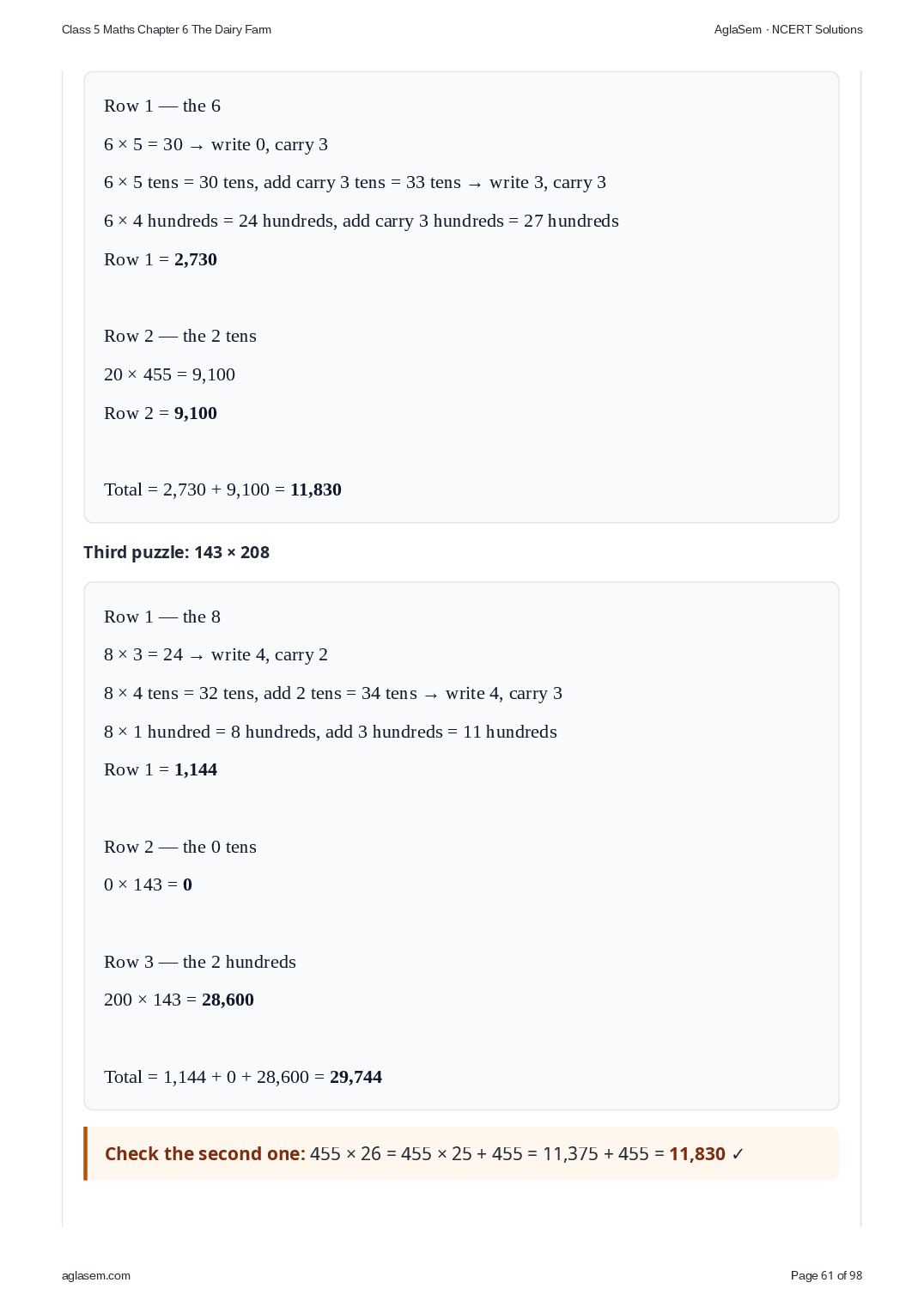Click the Row 1 — the 8 heading
The width and height of the screenshot is (924, 1307).
pyautogui.click(x=162, y=617)
